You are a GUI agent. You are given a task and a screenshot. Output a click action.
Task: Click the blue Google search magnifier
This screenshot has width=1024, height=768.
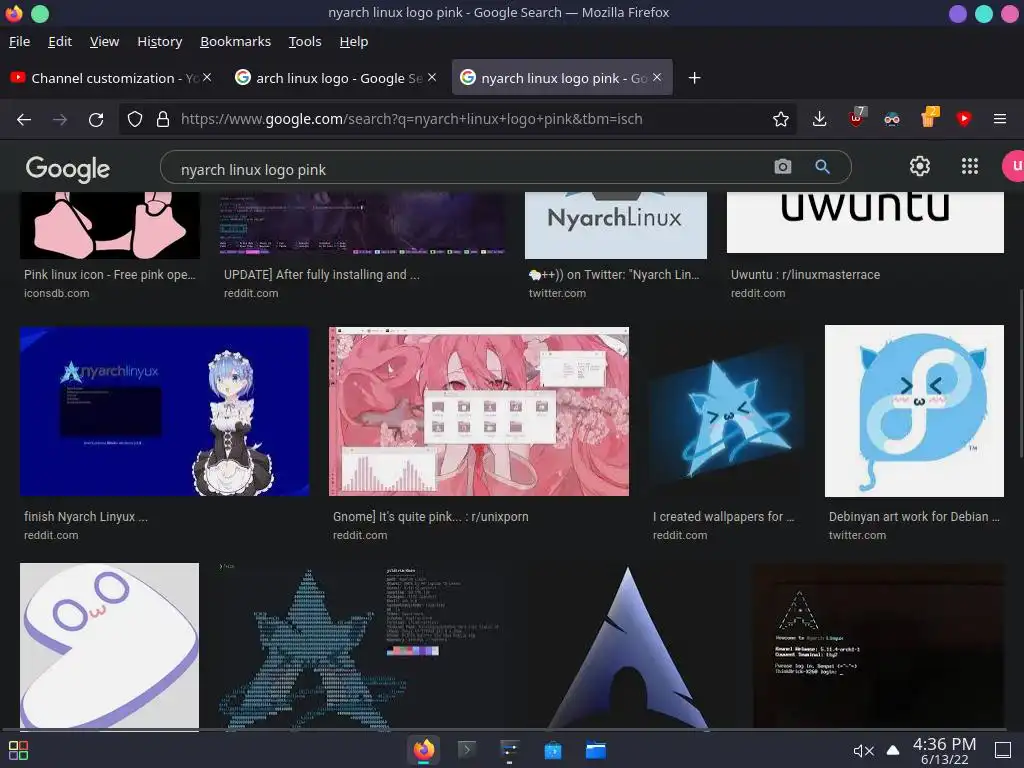coord(822,167)
